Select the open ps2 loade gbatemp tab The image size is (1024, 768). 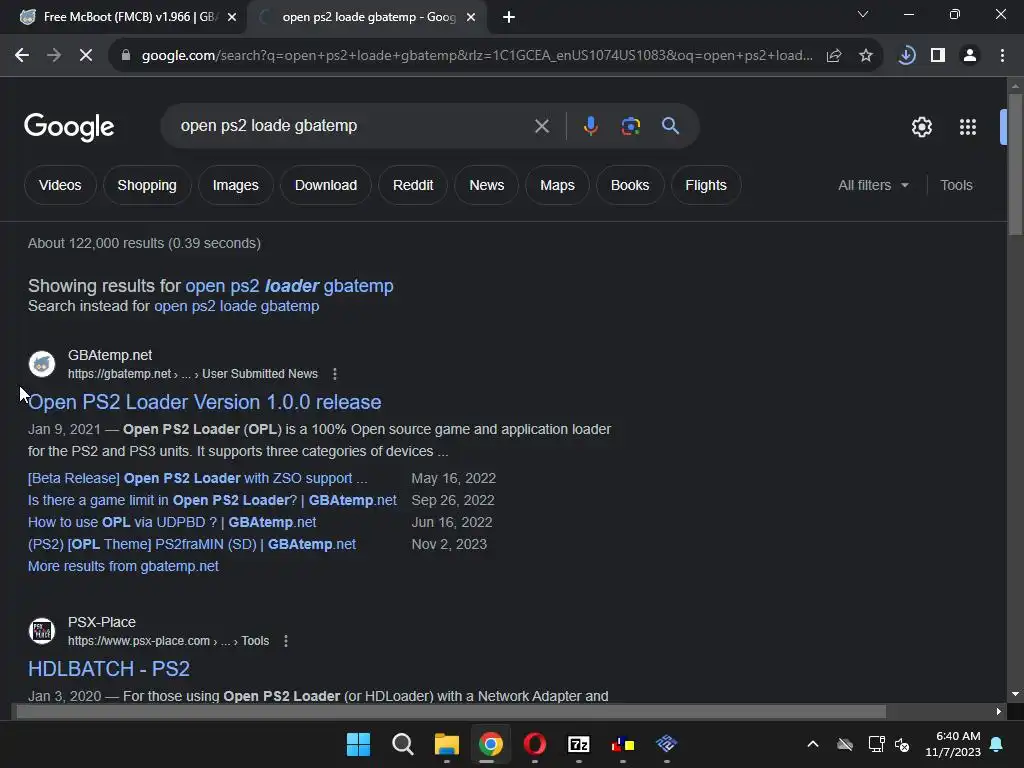click(x=368, y=17)
